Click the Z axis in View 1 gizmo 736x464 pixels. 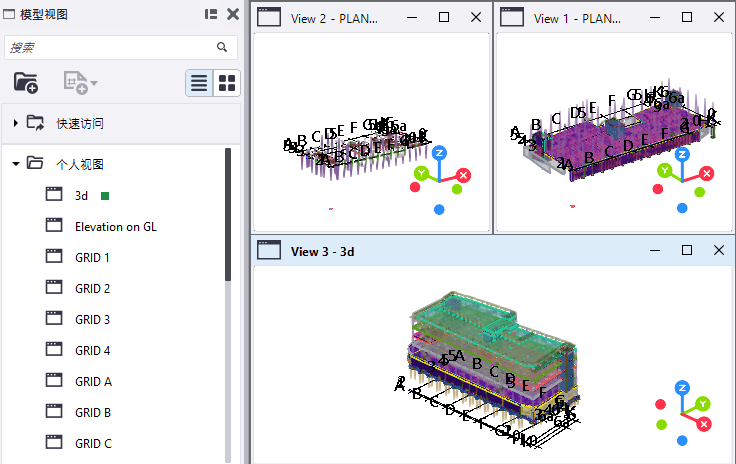point(682,154)
